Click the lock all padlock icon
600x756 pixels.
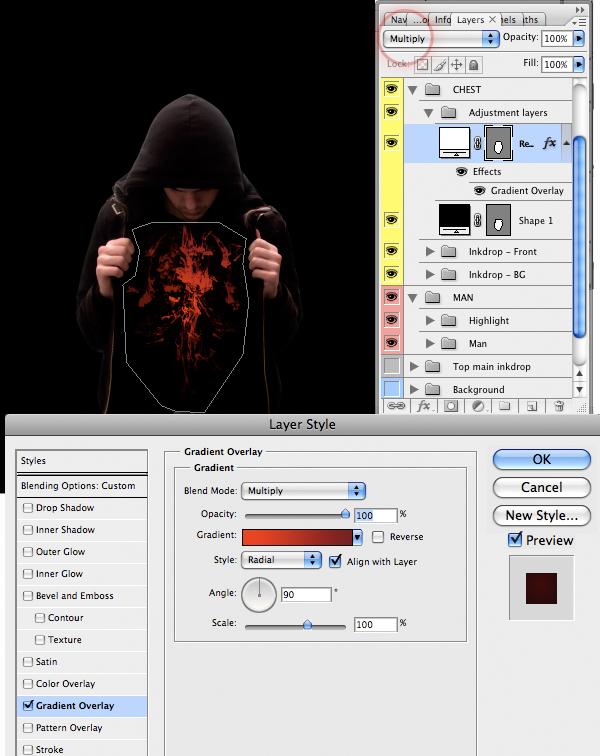click(473, 64)
